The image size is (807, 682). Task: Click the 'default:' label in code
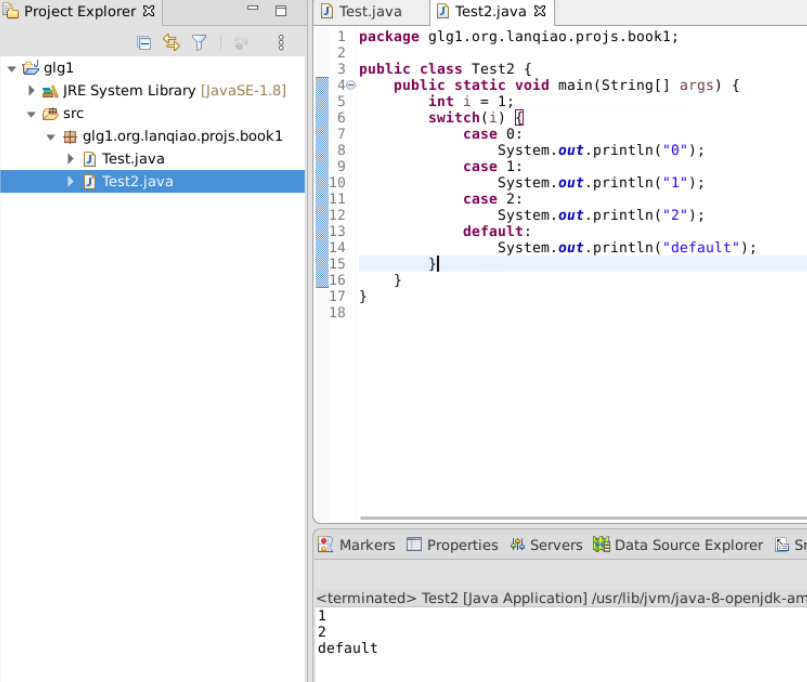(x=497, y=231)
